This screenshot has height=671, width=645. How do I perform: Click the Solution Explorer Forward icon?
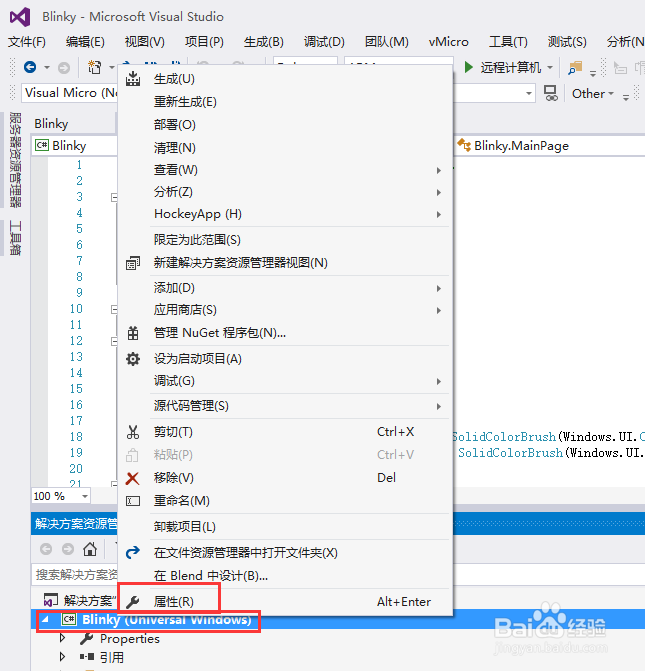coord(68,549)
